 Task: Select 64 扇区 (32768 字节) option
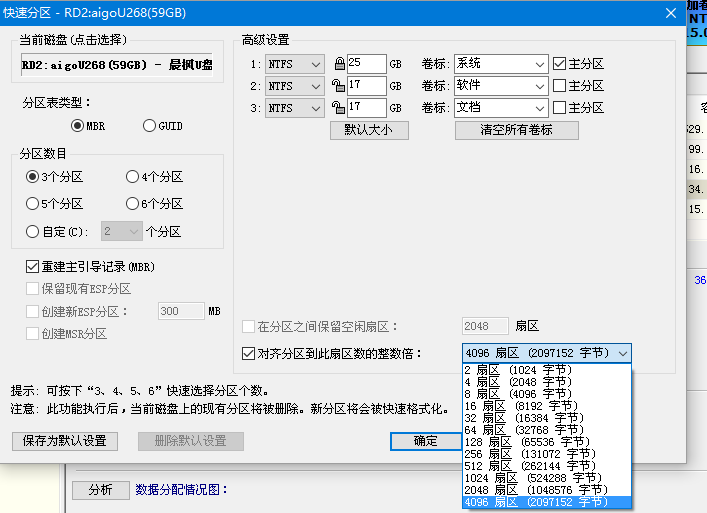point(547,430)
